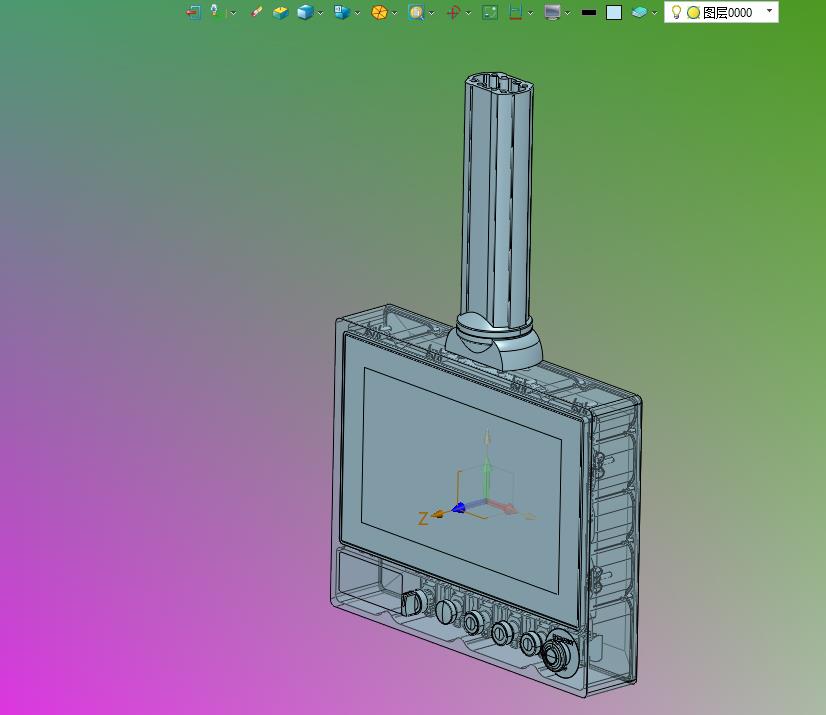Viewport: 826px width, 715px height.
Task: Click the black line color swatch
Action: tap(589, 13)
